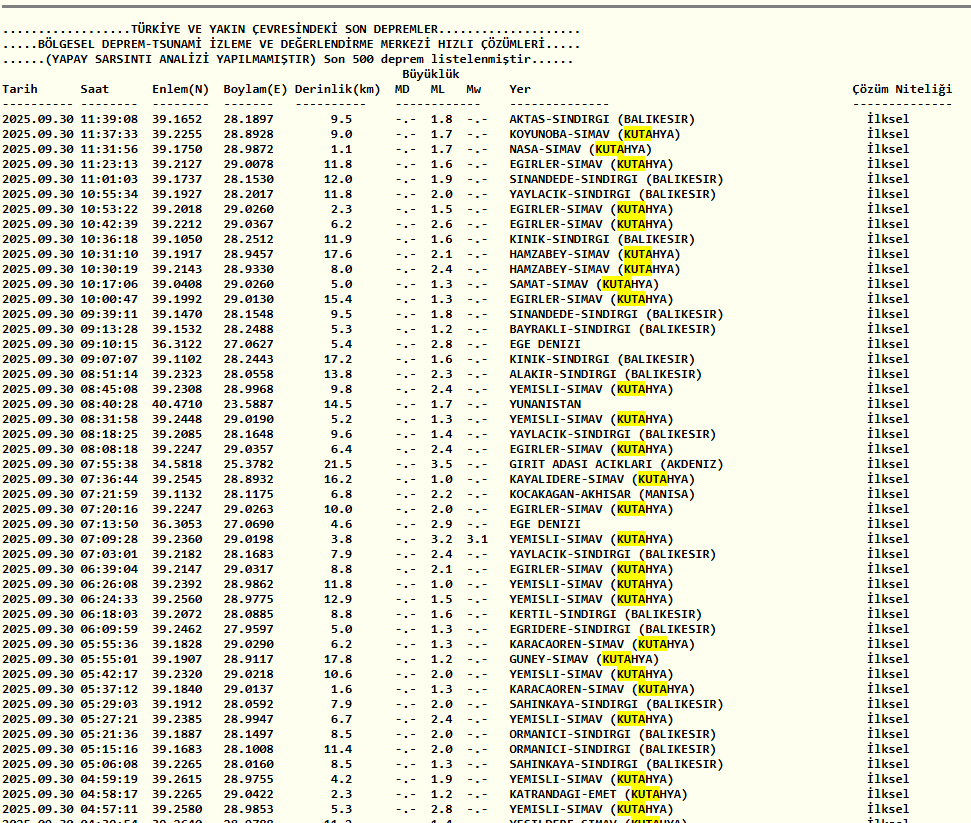Click depth value 21.5
The width and height of the screenshot is (971, 823).
(x=337, y=464)
